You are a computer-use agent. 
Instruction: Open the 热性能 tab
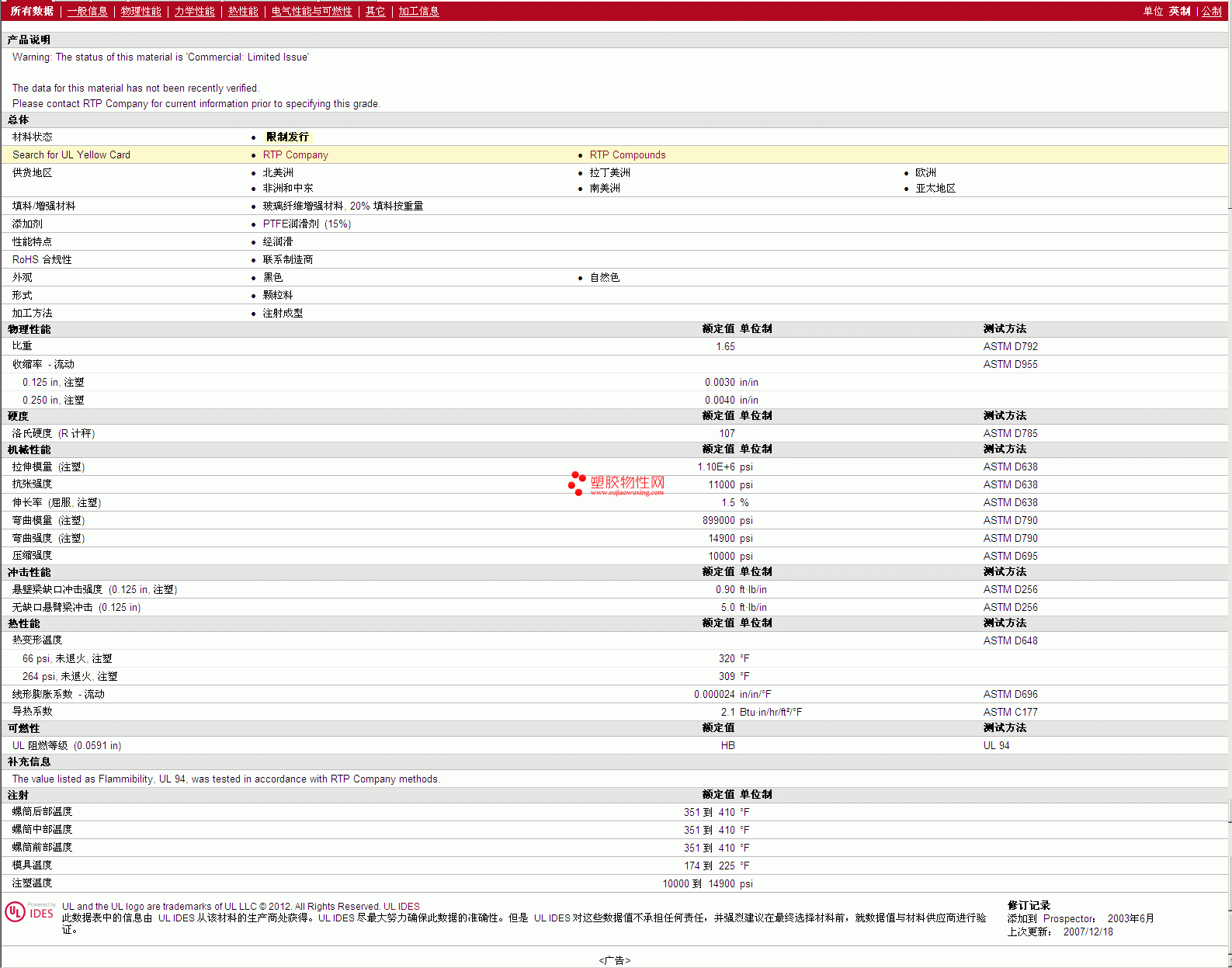[x=243, y=11]
